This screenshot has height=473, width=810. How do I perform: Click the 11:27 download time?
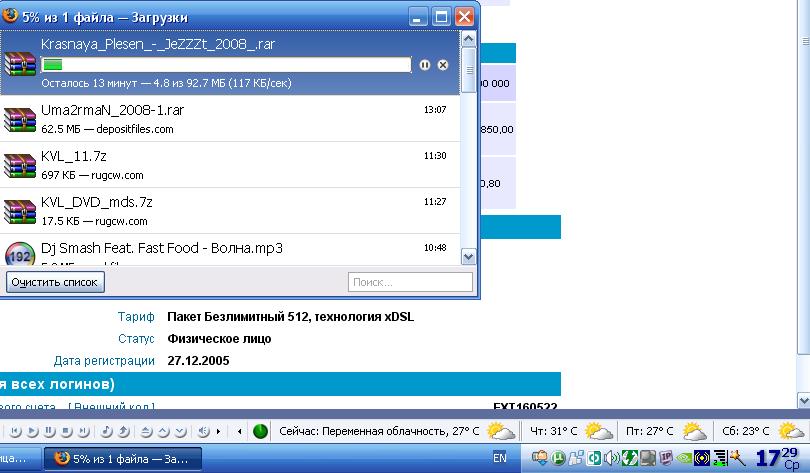click(x=435, y=201)
